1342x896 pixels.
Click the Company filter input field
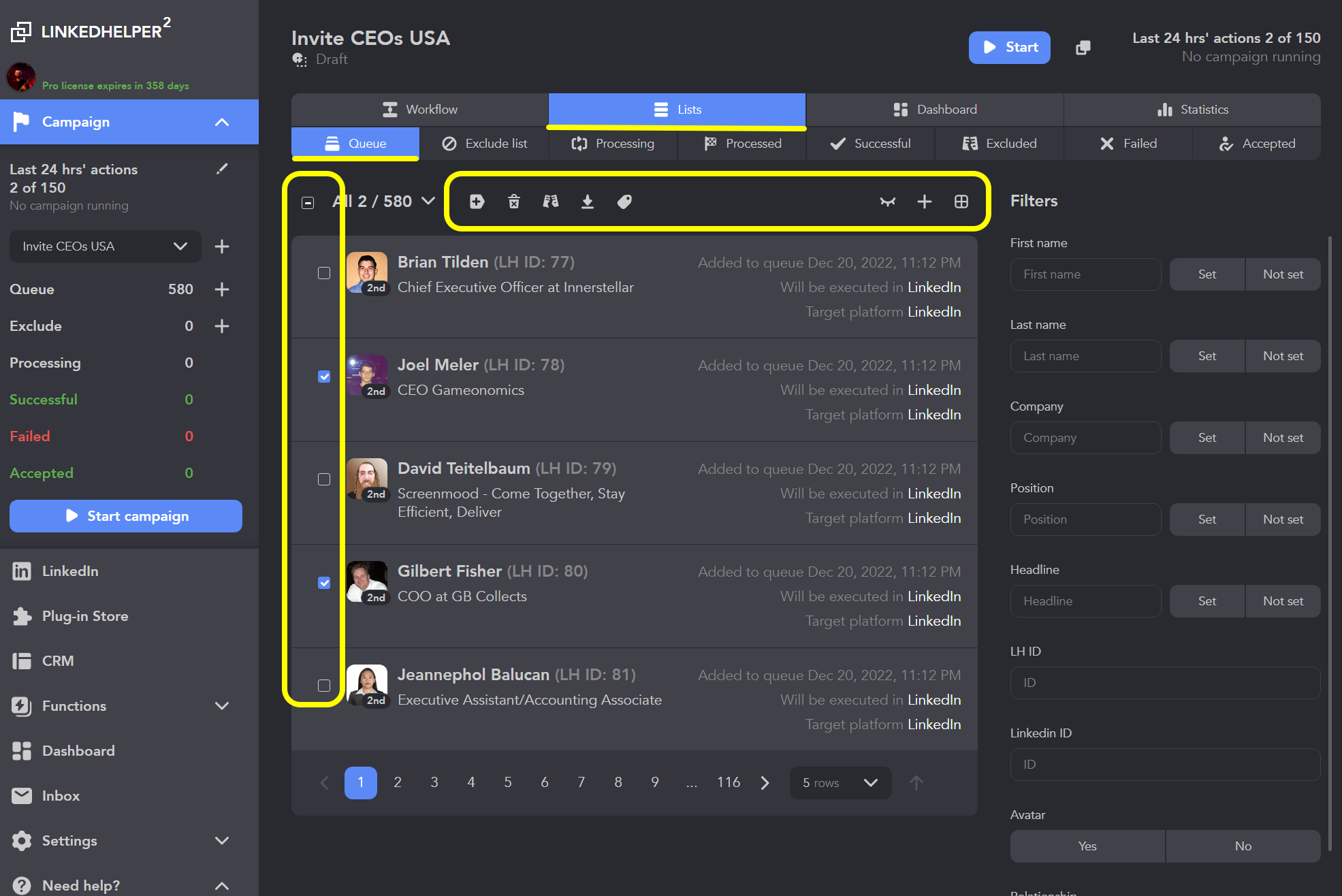1086,438
